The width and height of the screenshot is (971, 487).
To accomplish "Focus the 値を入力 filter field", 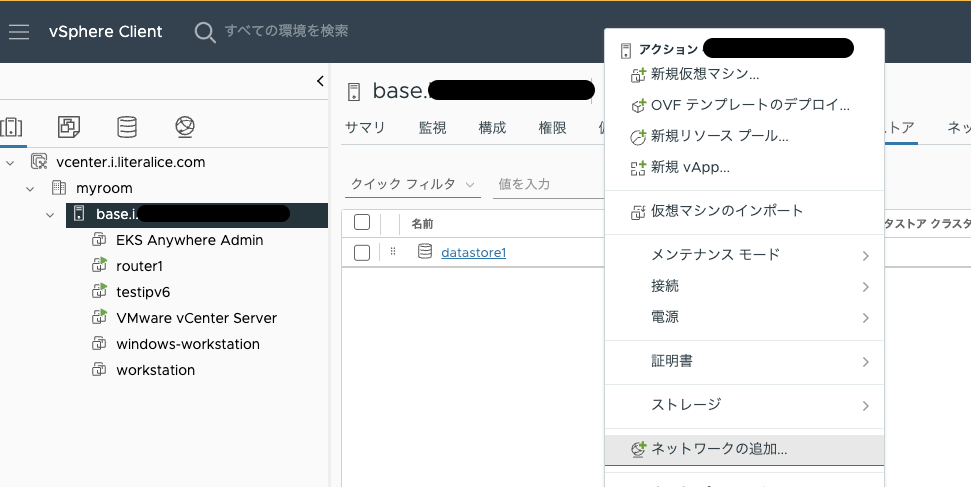I will click(547, 185).
